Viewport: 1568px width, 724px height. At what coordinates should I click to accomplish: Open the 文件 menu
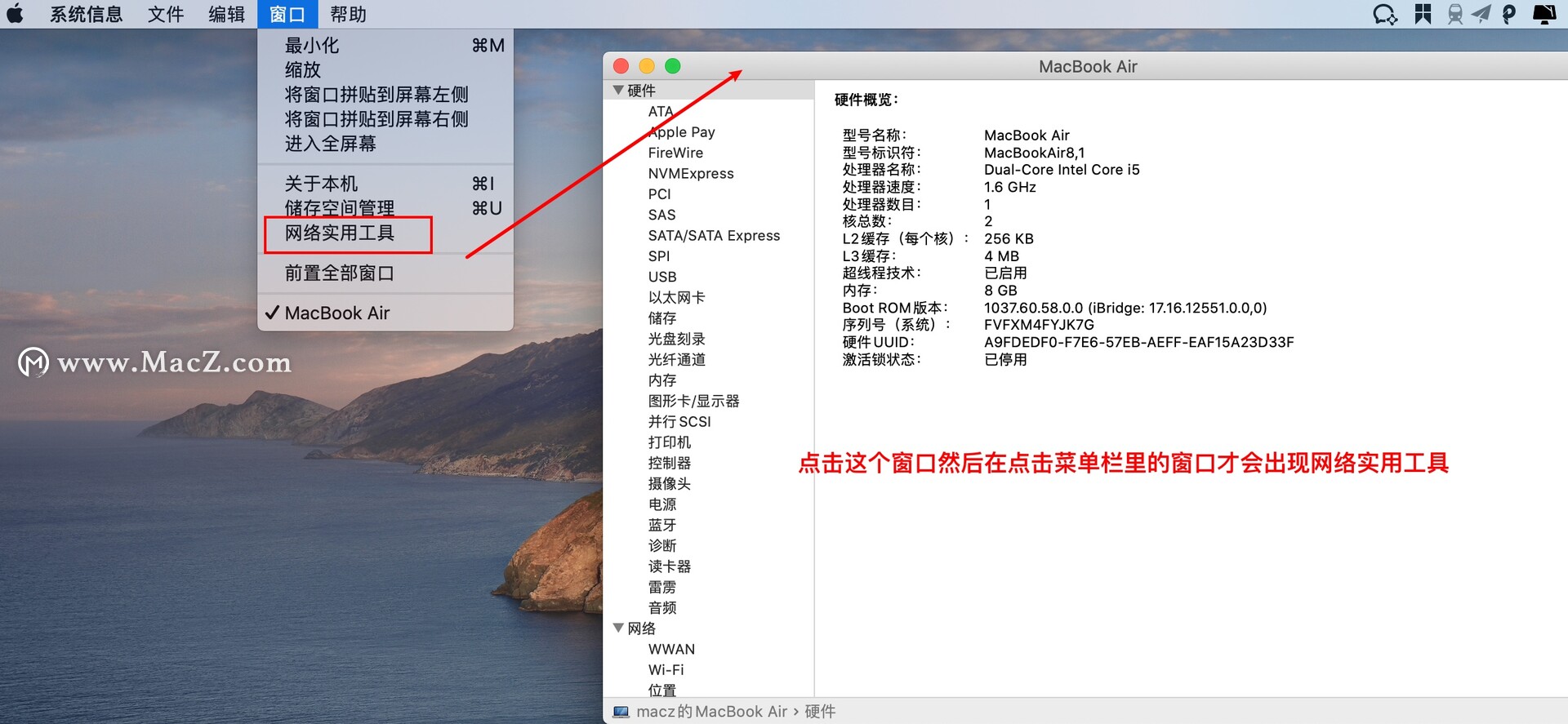coord(166,14)
